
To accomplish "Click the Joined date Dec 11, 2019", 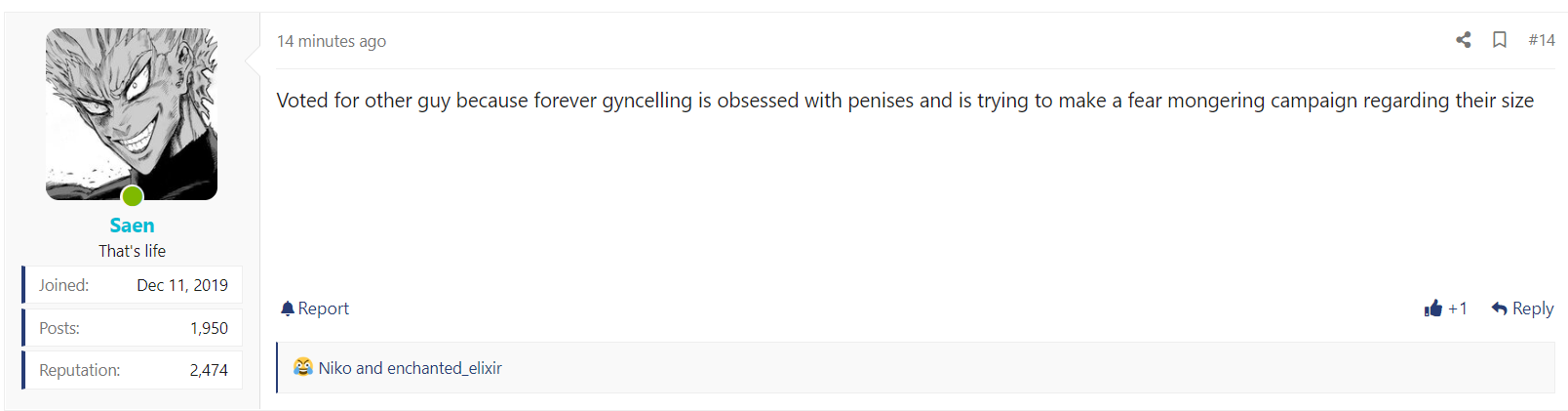I will coord(182,285).
